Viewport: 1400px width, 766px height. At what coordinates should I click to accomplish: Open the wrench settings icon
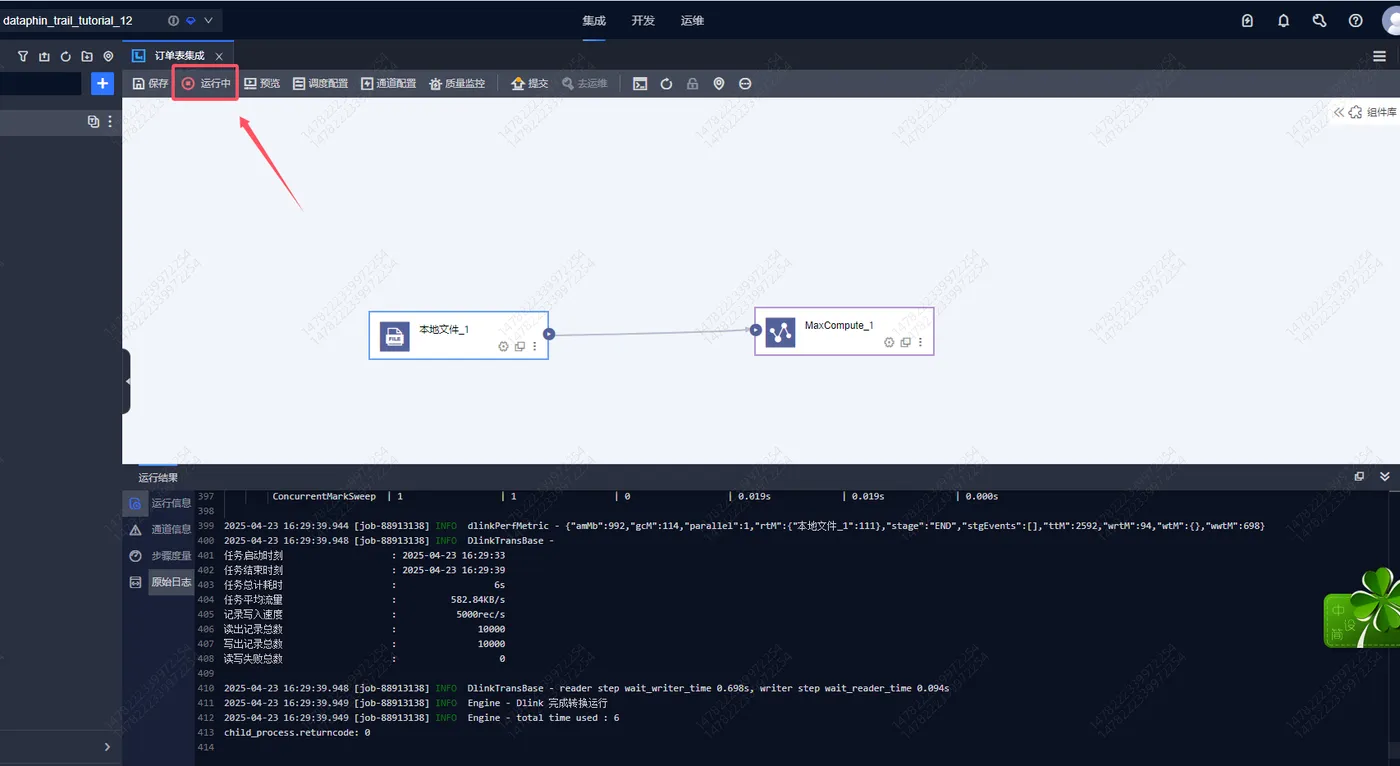point(1319,20)
